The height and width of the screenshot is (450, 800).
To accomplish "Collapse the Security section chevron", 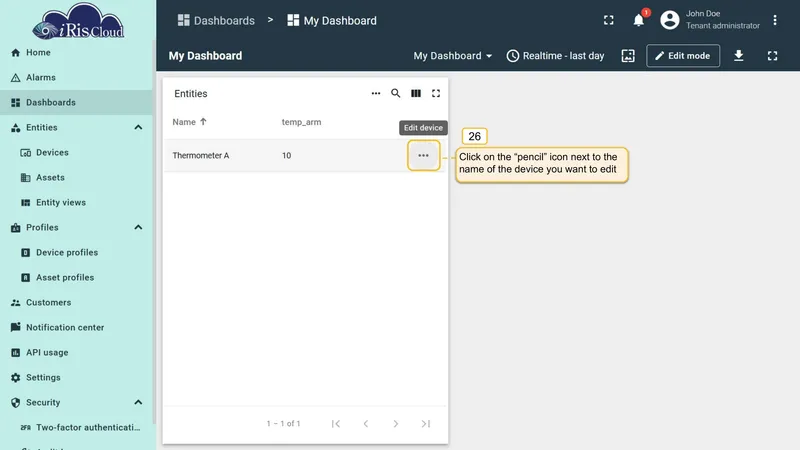I will 138,403.
